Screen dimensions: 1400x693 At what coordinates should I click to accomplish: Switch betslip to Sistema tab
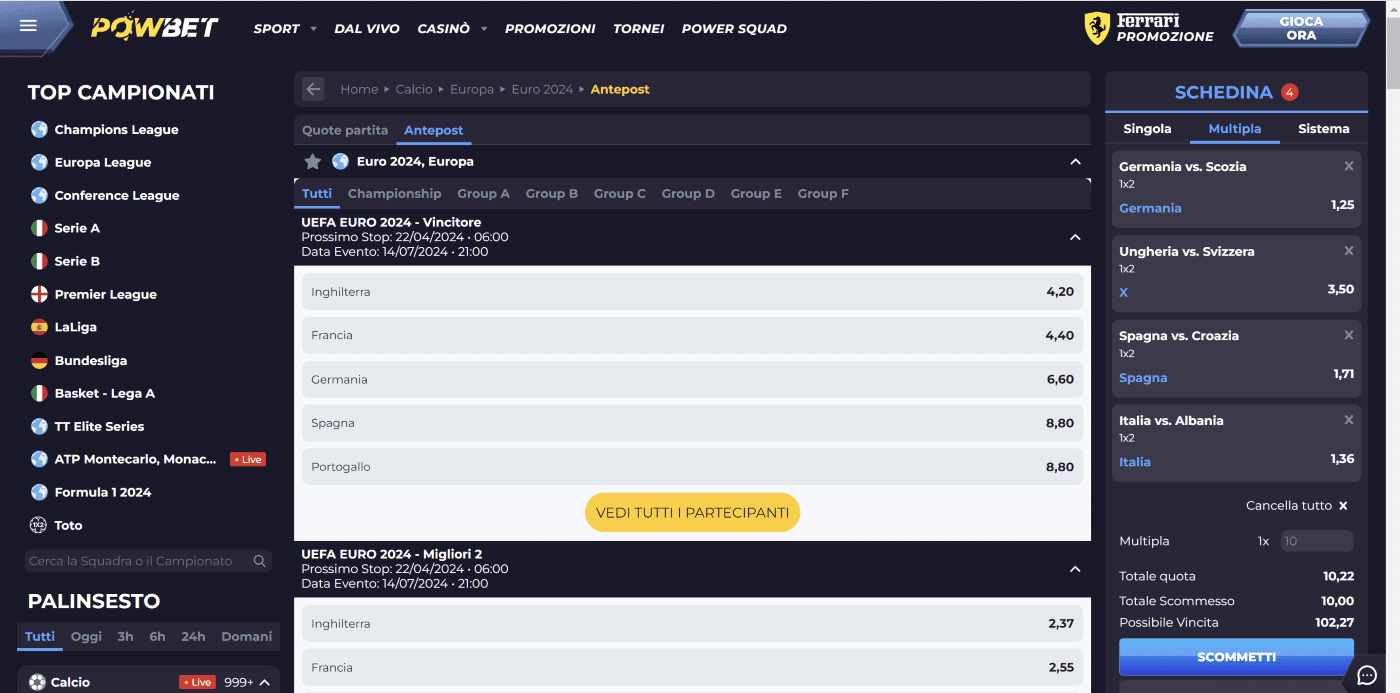pos(1323,128)
